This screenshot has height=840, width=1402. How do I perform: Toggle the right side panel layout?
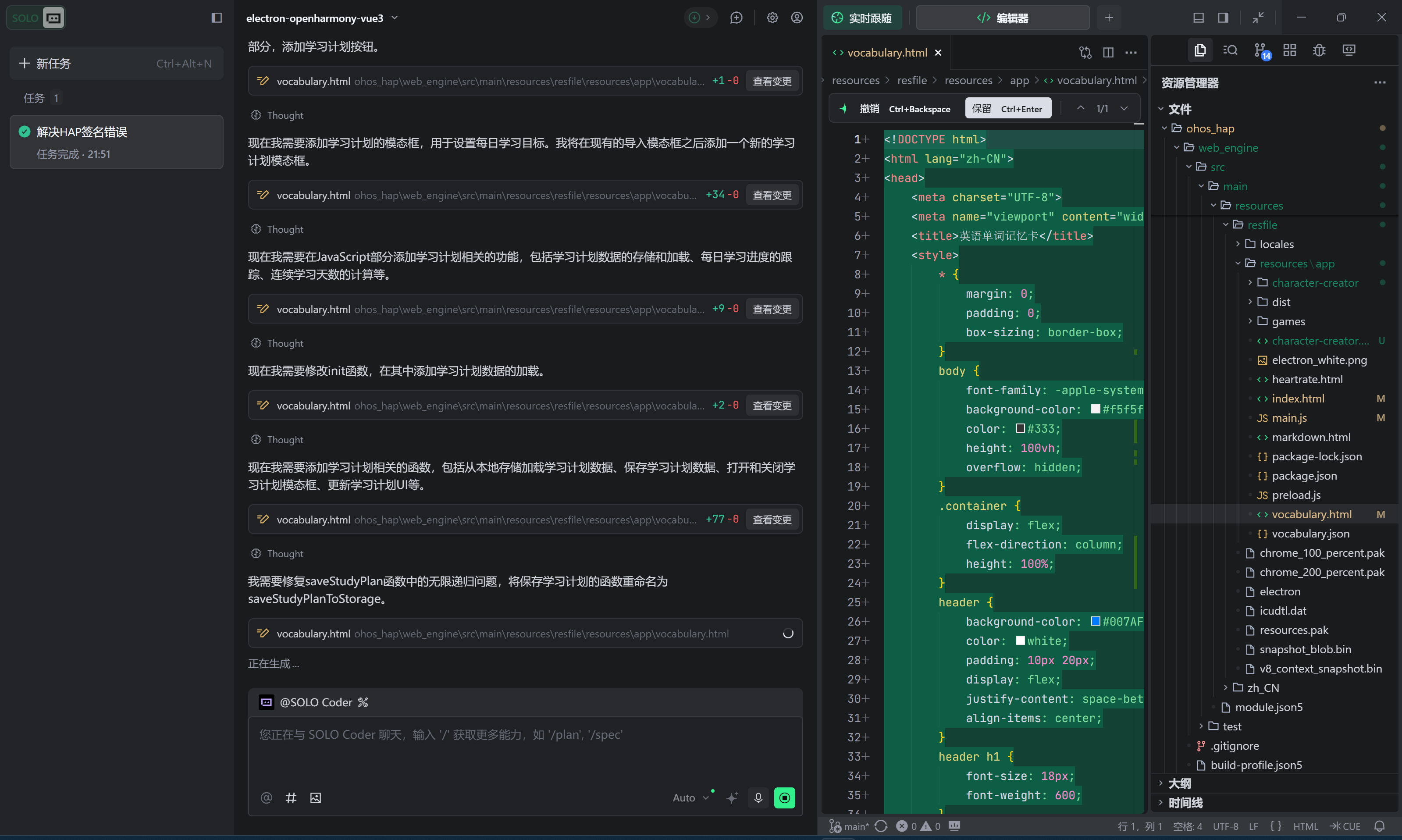click(1223, 18)
